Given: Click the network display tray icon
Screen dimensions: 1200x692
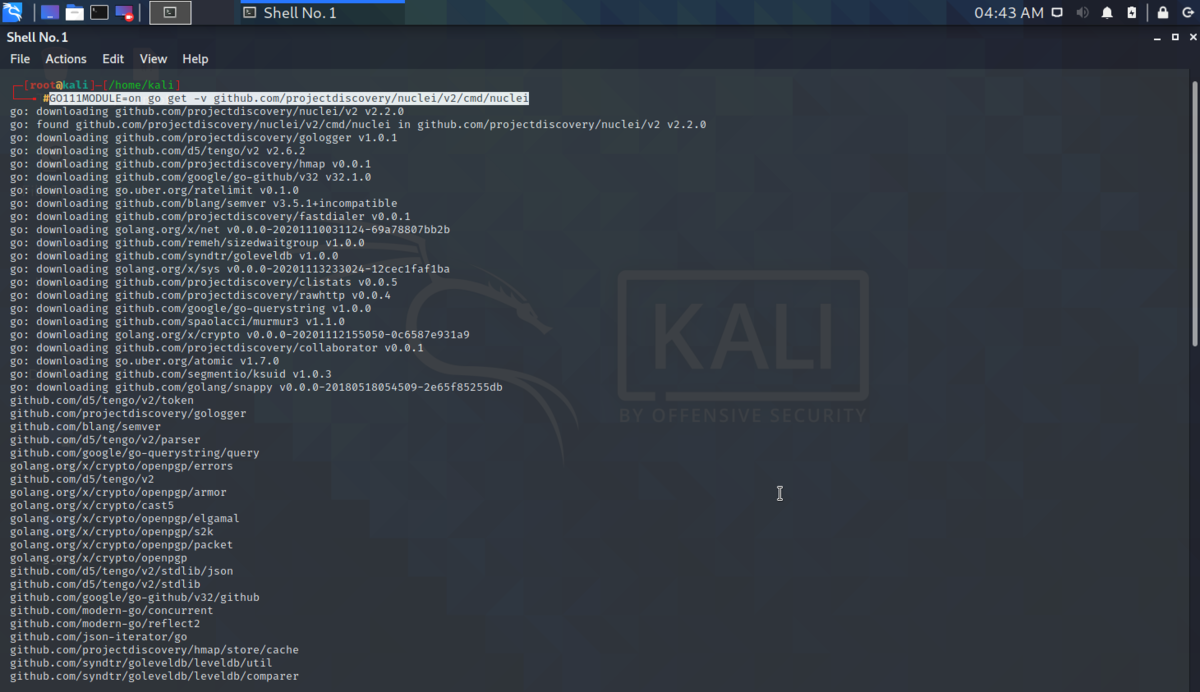Looking at the screenshot, I should [x=1059, y=13].
